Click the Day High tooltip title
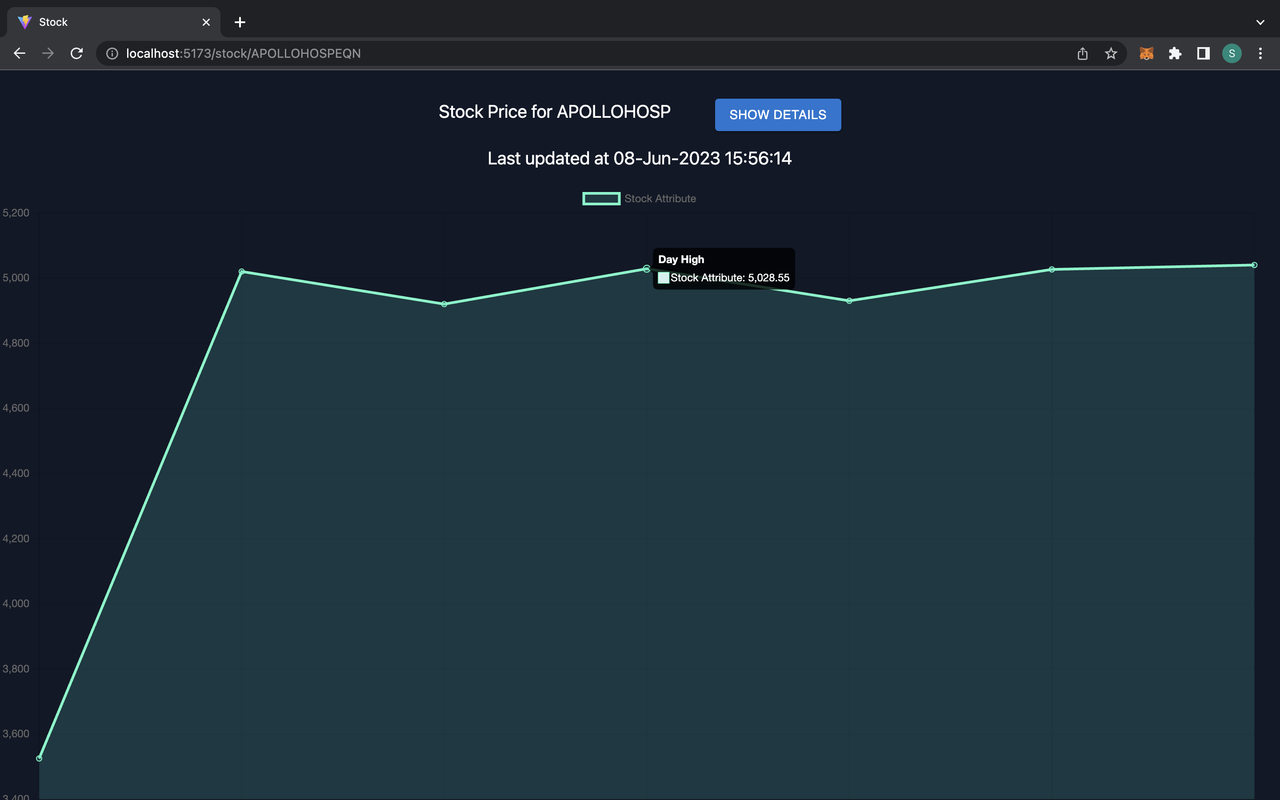1280x800 pixels. coord(681,260)
